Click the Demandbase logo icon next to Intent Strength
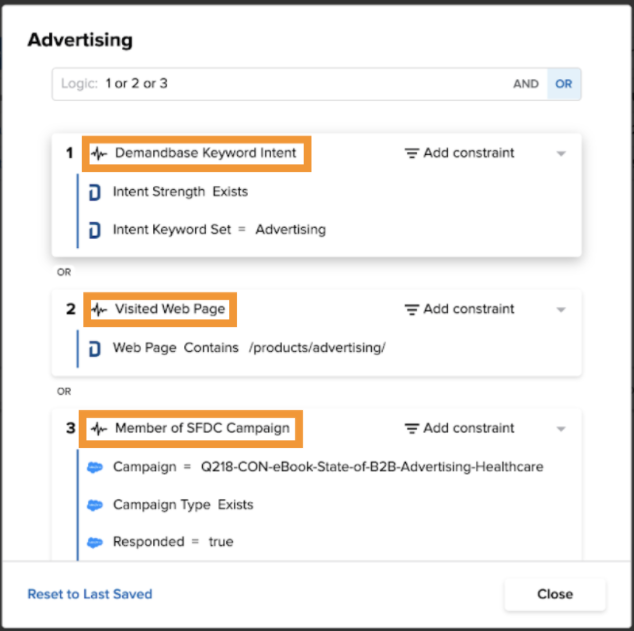Screen dimensions: 634x631 95,192
